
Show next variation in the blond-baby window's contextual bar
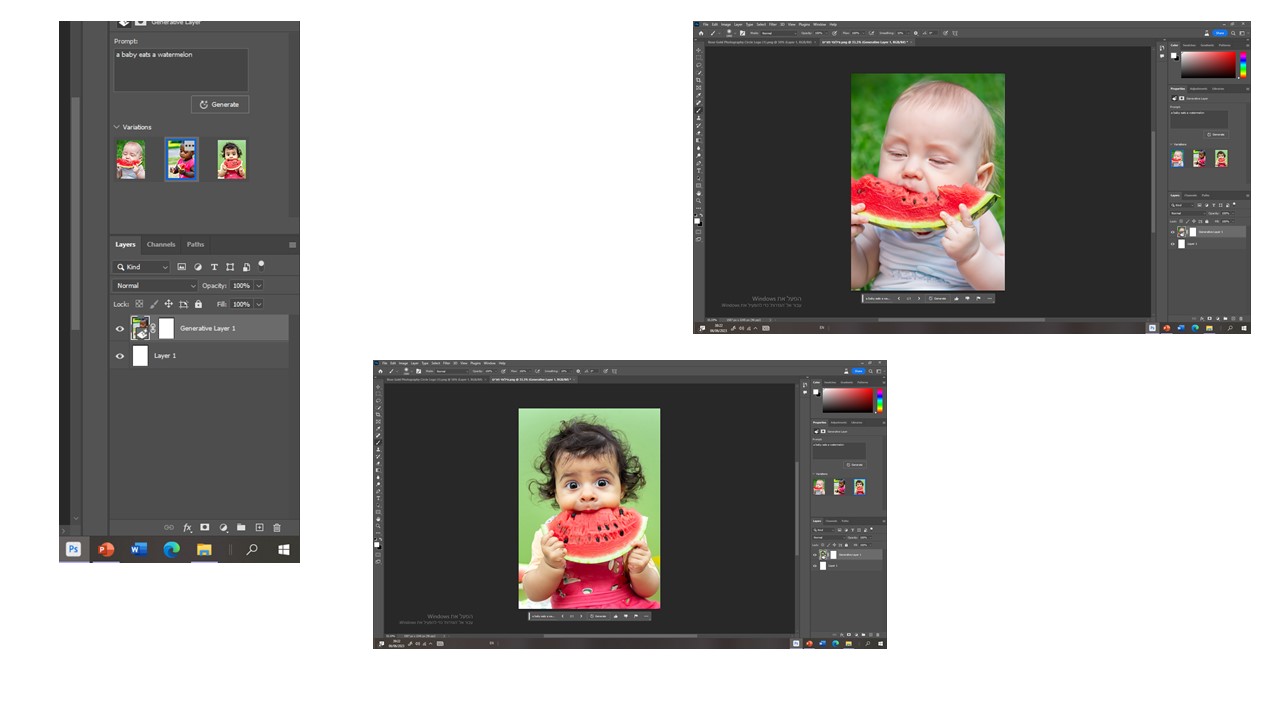(919, 298)
